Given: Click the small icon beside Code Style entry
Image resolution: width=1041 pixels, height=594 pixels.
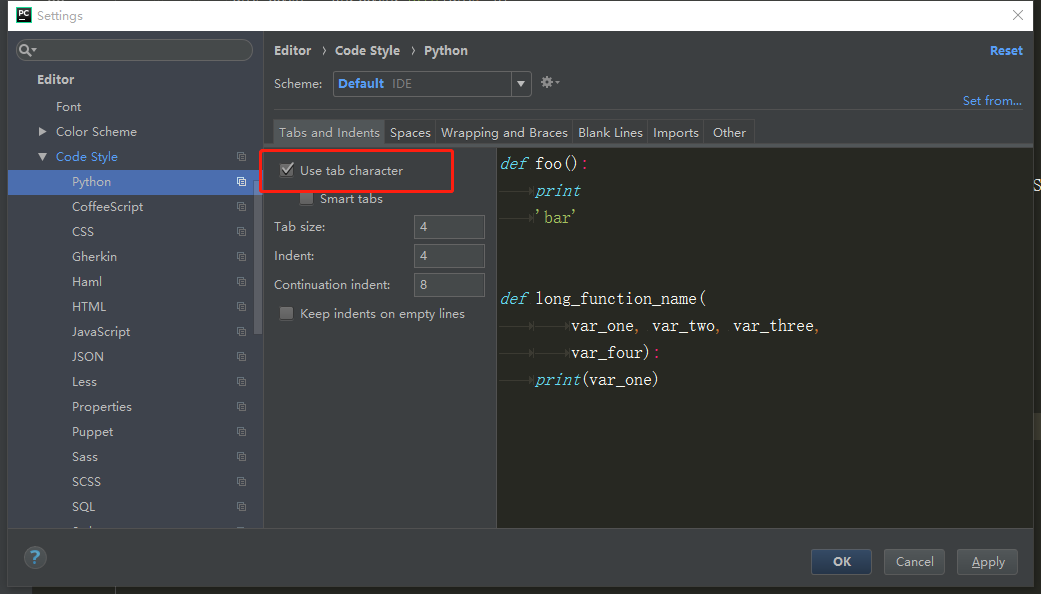Looking at the screenshot, I should [240, 156].
